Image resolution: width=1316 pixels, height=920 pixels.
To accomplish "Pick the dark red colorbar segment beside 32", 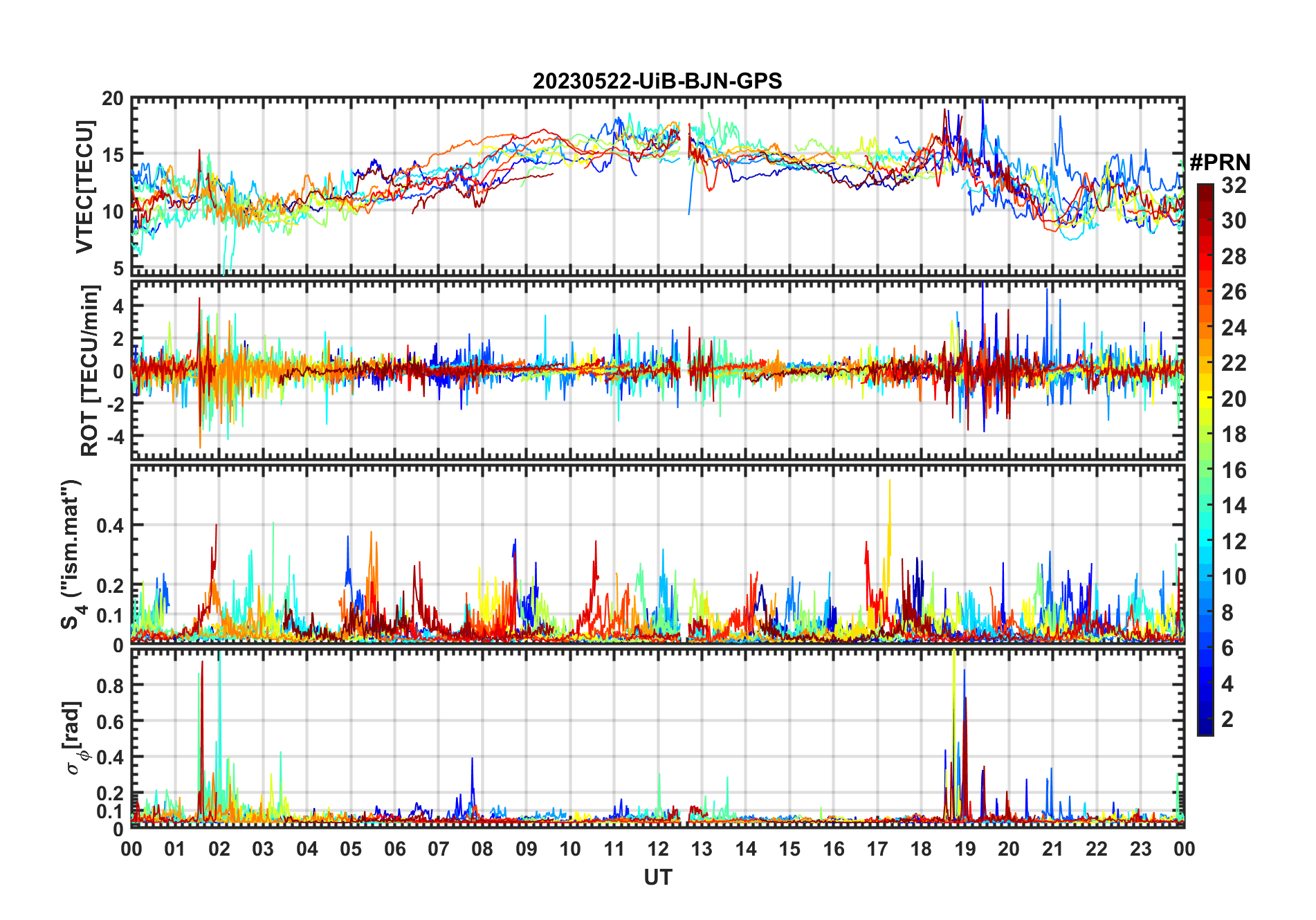I will pyautogui.click(x=1205, y=192).
